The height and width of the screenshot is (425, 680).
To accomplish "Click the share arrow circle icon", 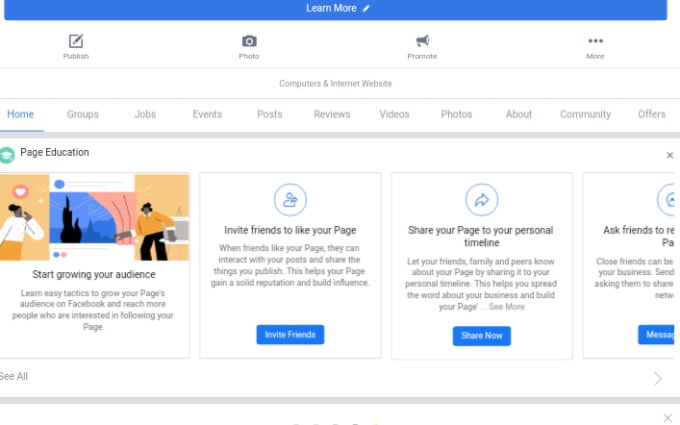I will point(481,200).
